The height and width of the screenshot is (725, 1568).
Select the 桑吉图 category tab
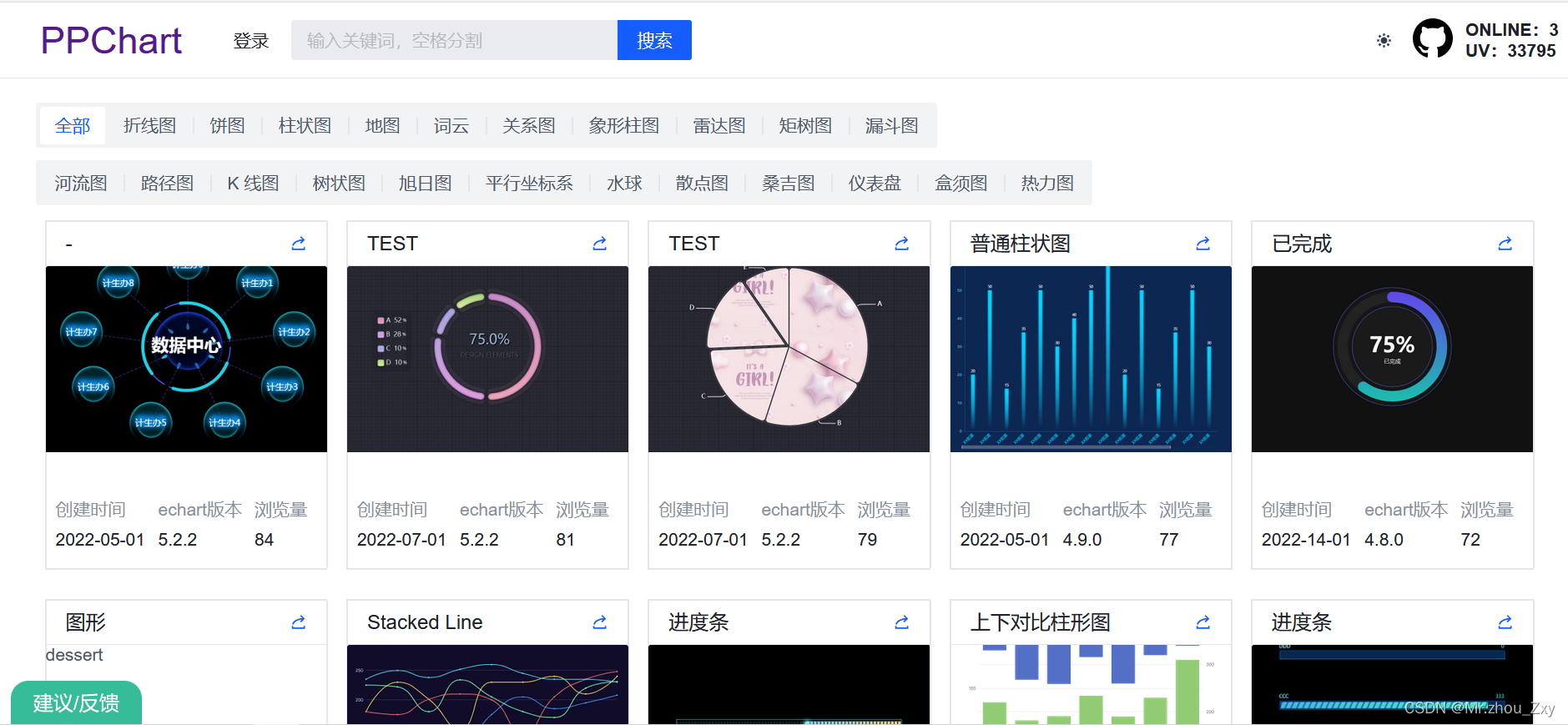point(789,183)
